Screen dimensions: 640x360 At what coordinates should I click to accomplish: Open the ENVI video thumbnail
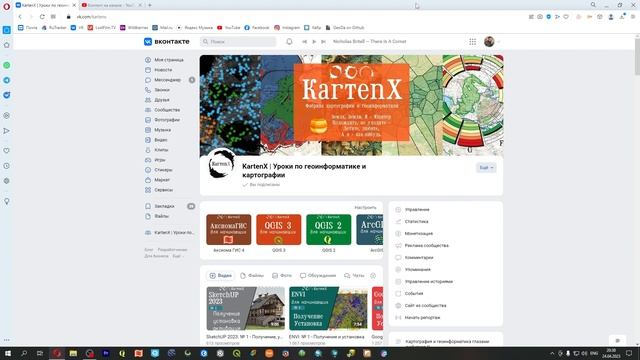click(328, 309)
